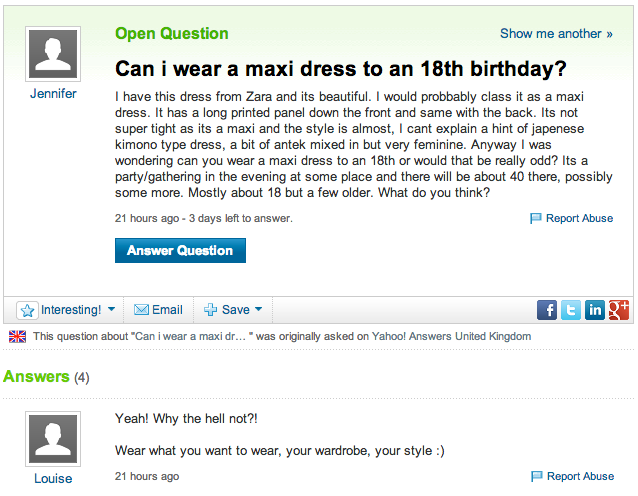This screenshot has height=496, width=638.
Task: Click the UK flag icon
Action: point(17,336)
